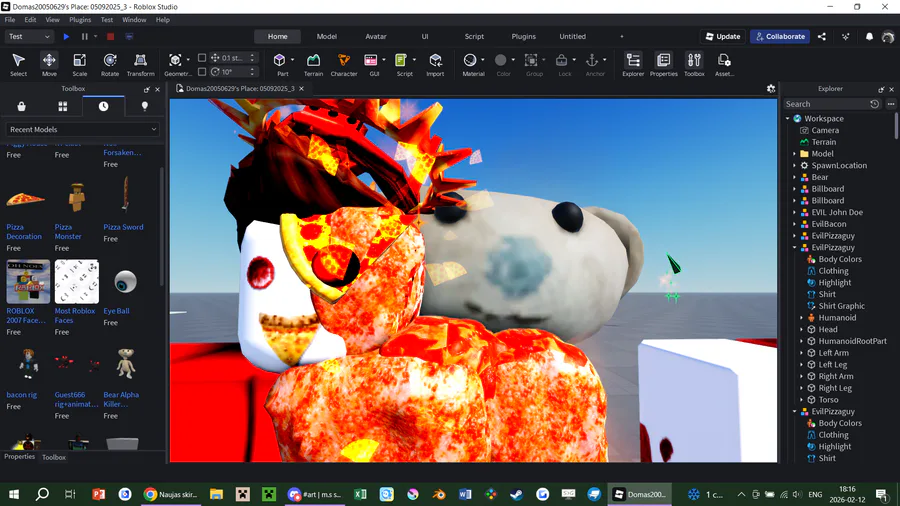Click the Update button
The image size is (900, 506).
(x=723, y=36)
